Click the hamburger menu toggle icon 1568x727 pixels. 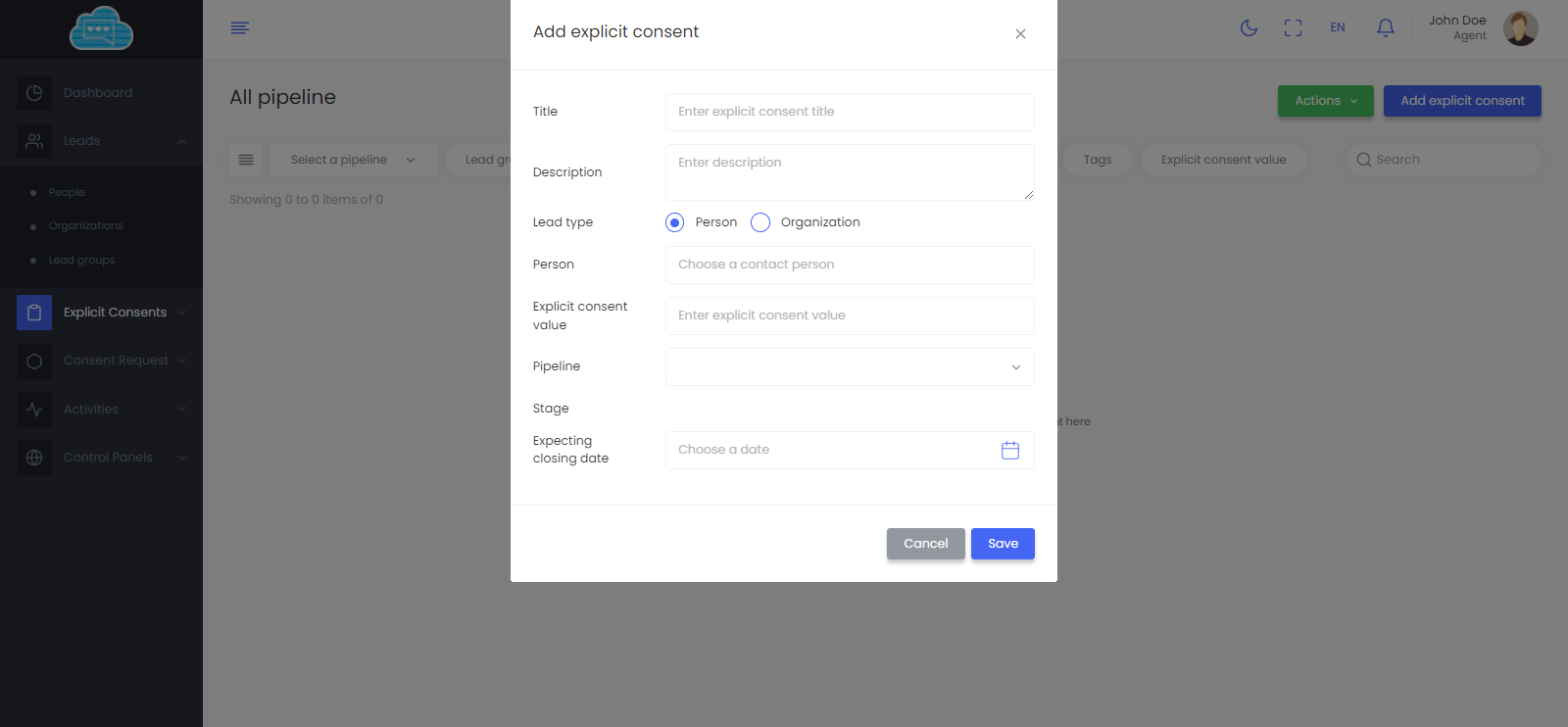[240, 28]
